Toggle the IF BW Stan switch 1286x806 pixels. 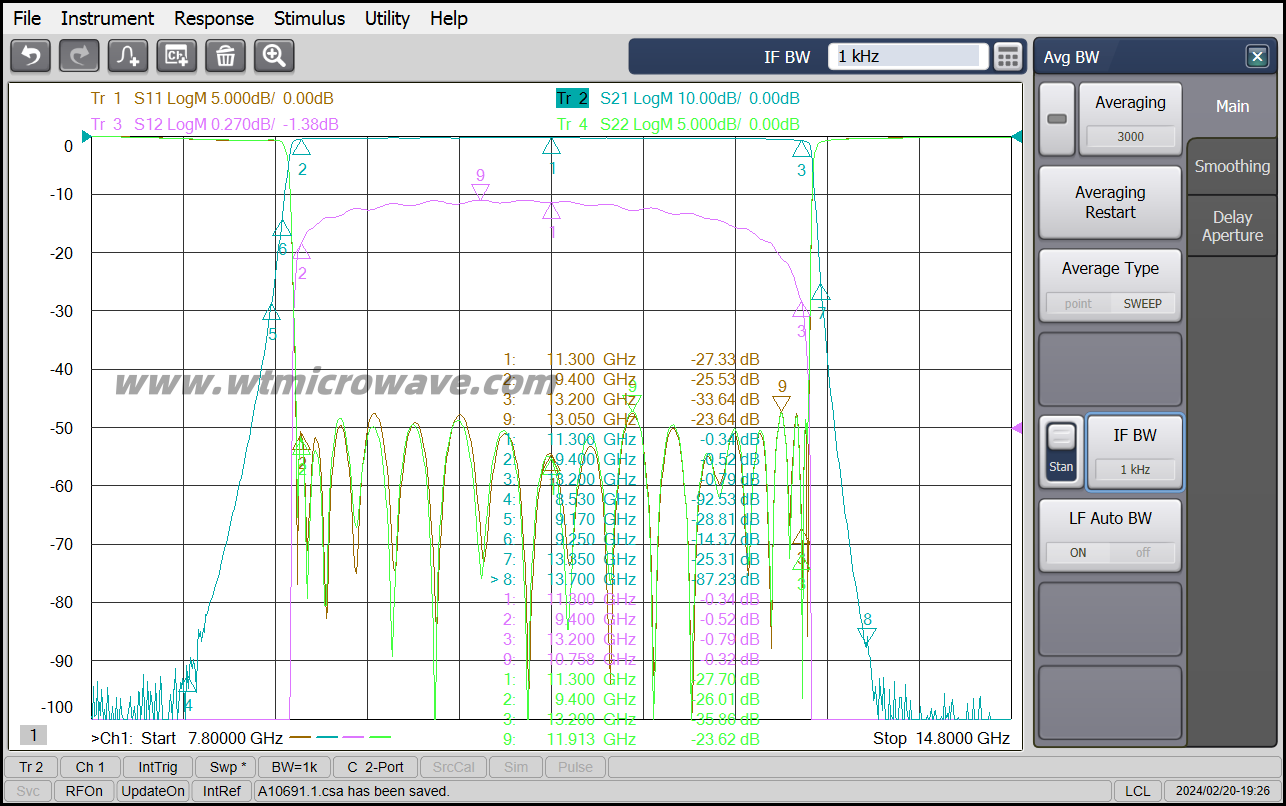coord(1061,452)
